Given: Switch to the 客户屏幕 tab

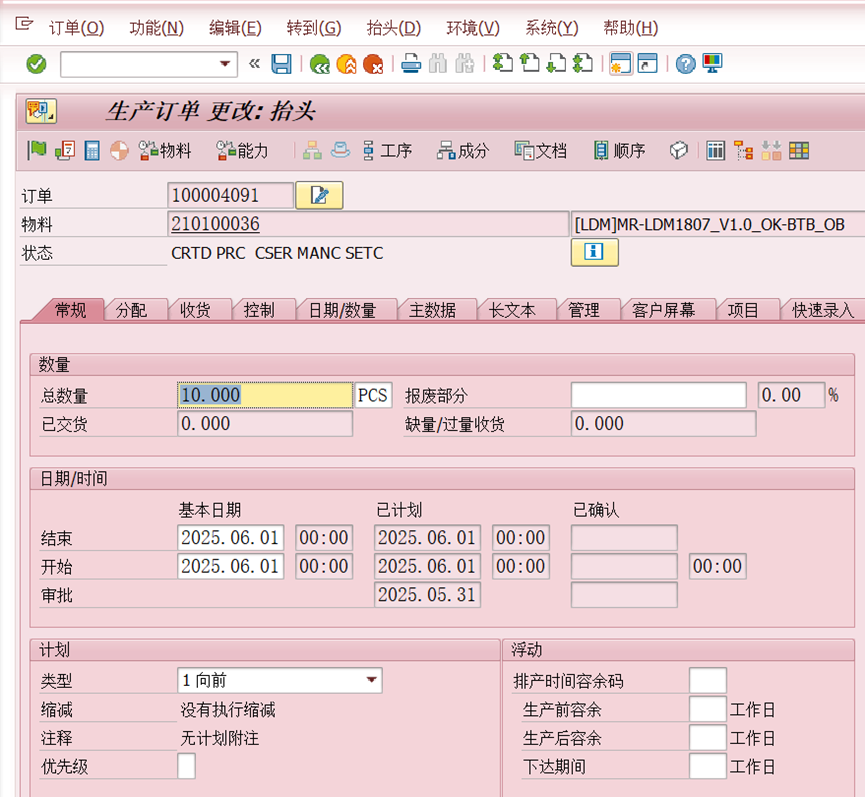Looking at the screenshot, I should click(664, 310).
